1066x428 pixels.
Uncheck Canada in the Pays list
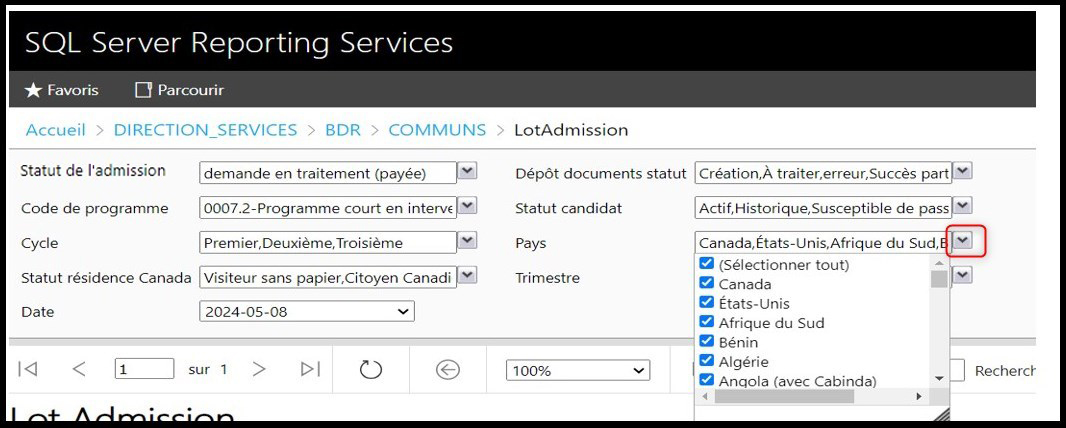(708, 284)
